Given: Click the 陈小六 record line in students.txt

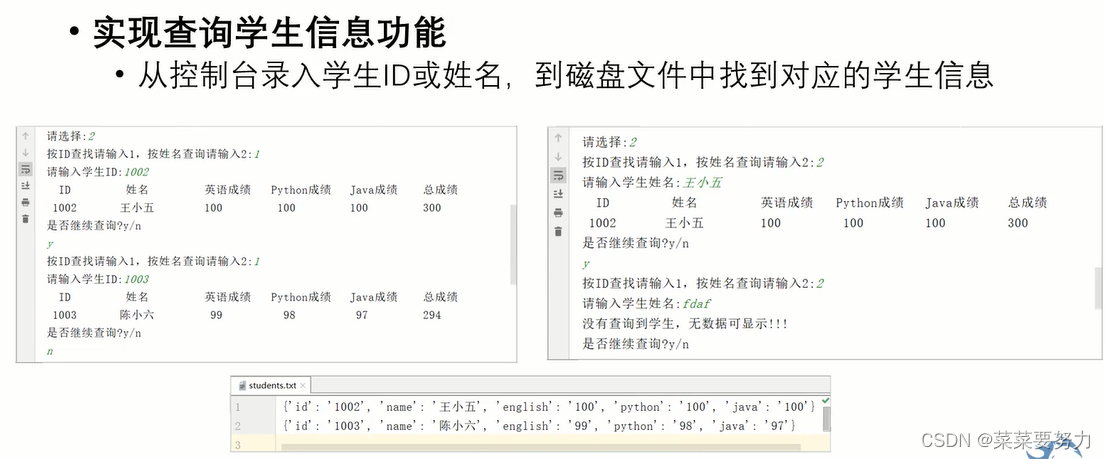Looking at the screenshot, I should point(539,426).
